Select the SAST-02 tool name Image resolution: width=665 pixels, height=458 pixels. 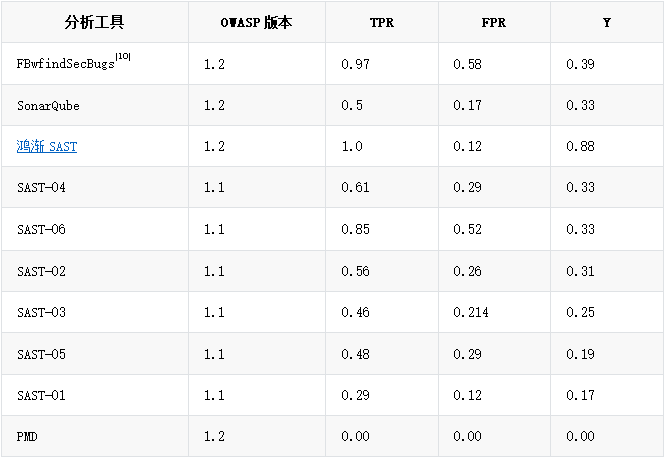click(x=41, y=271)
